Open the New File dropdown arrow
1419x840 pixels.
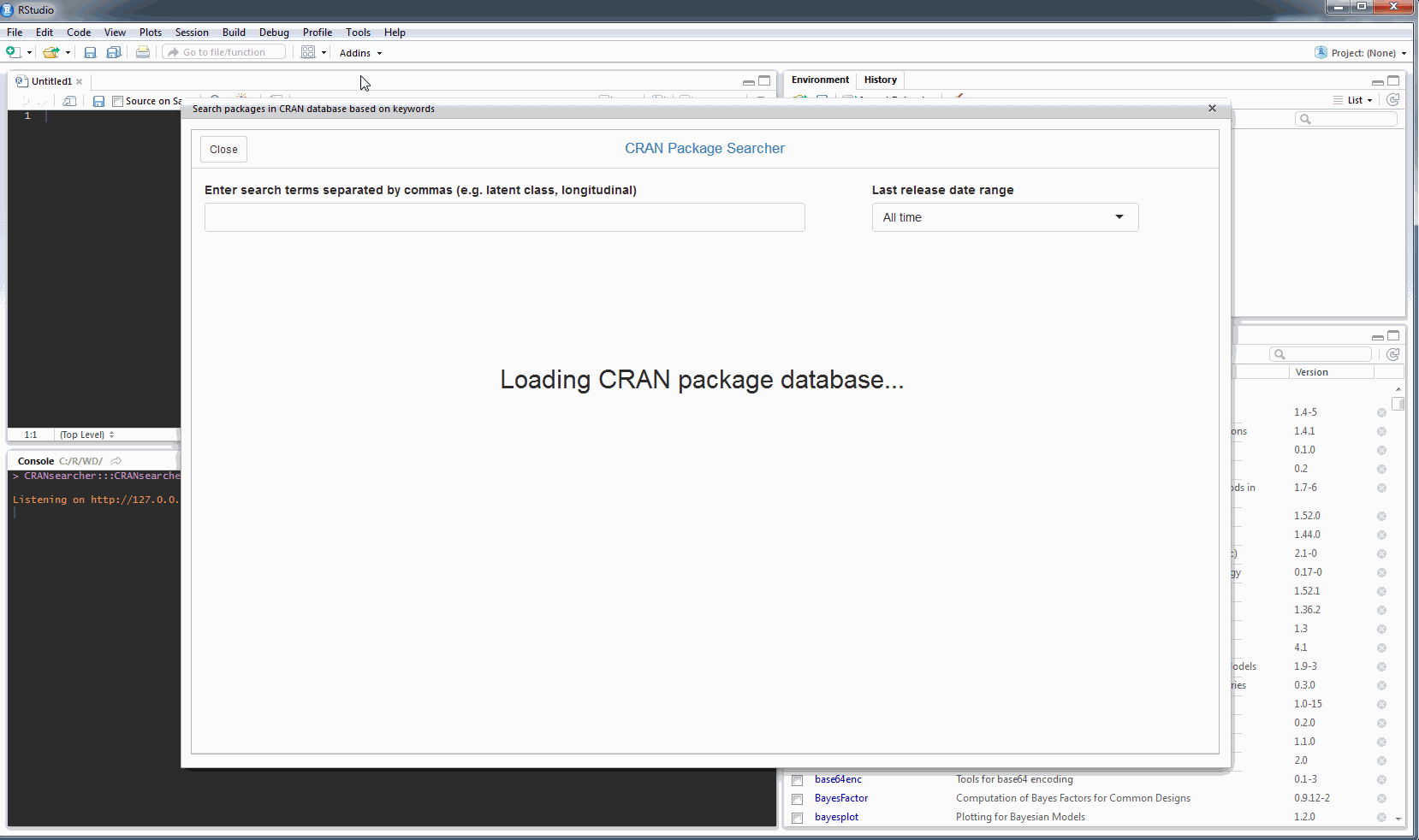tap(29, 53)
